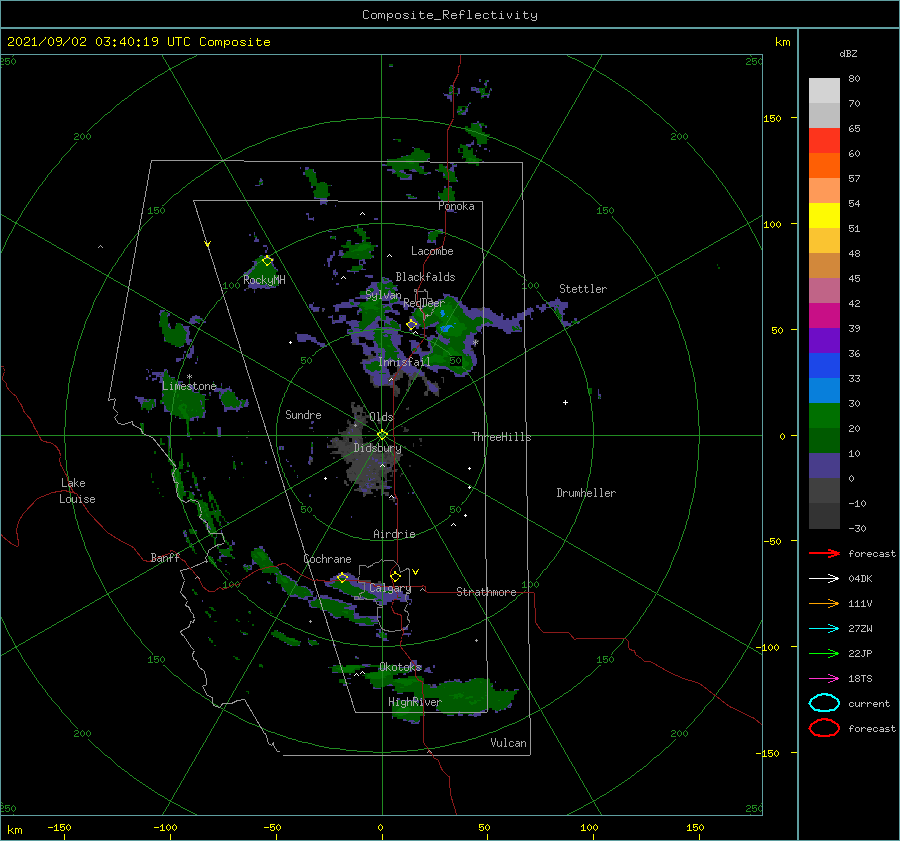This screenshot has height=841, width=900.
Task: Click the Cochrane town label
Action: pyautogui.click(x=327, y=559)
